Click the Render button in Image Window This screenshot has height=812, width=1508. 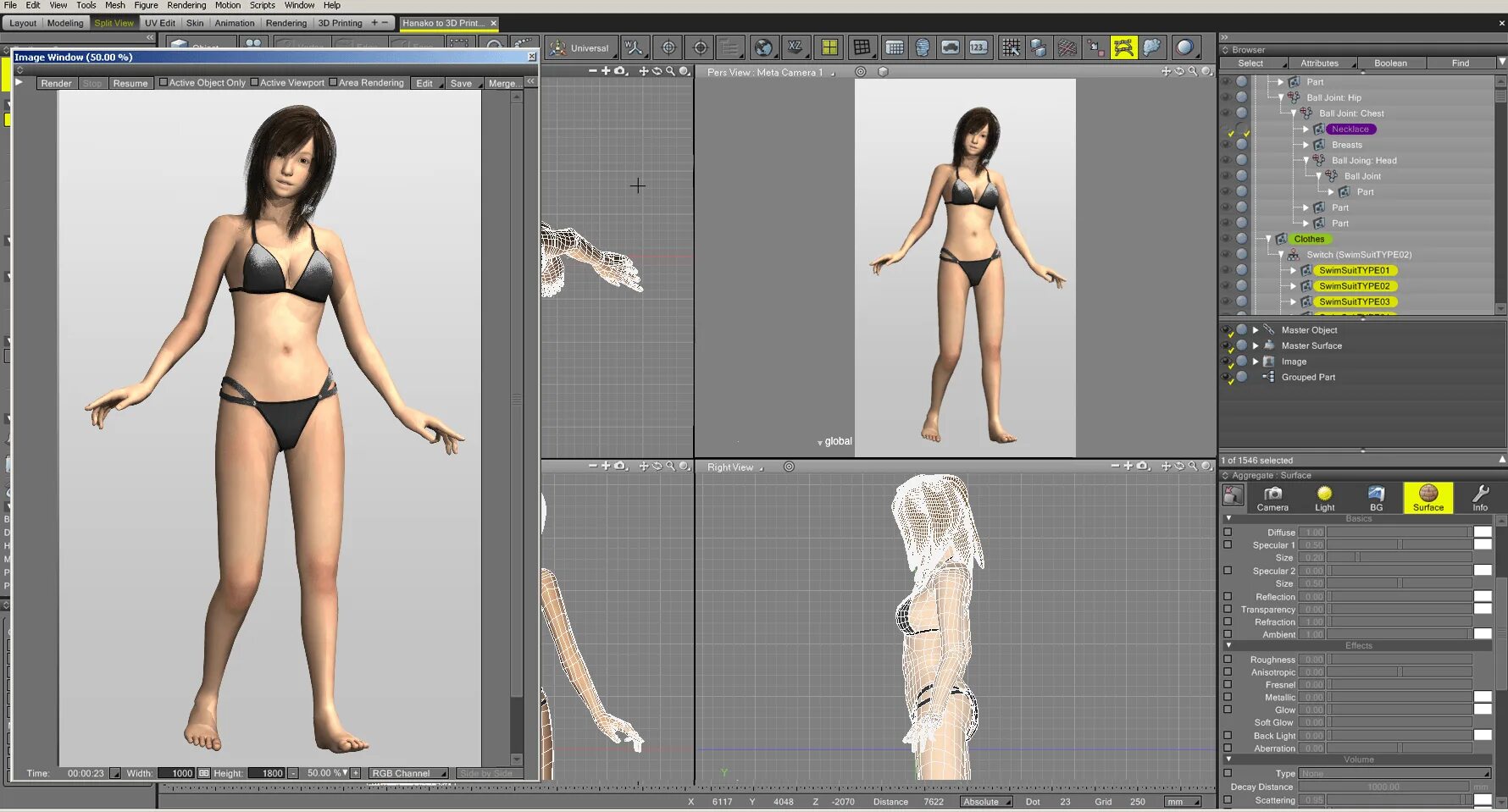point(56,83)
